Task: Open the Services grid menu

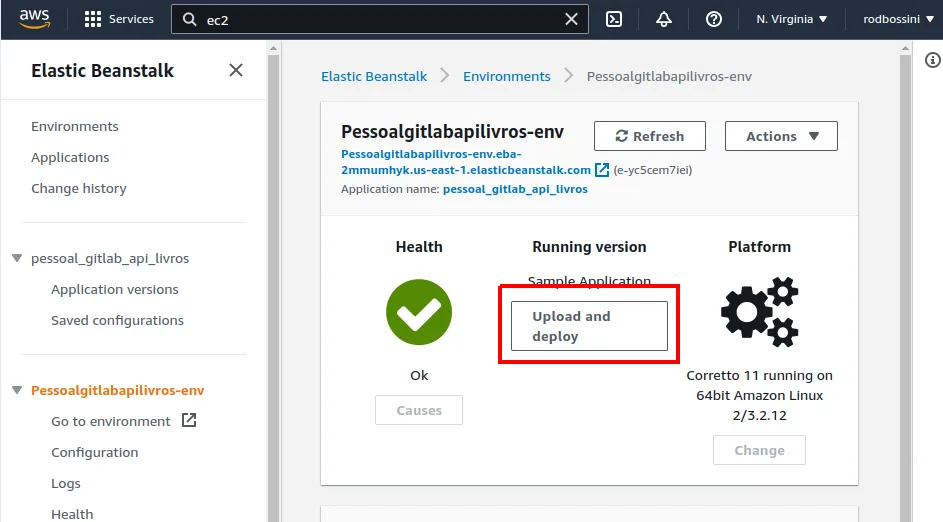Action: click(x=93, y=19)
